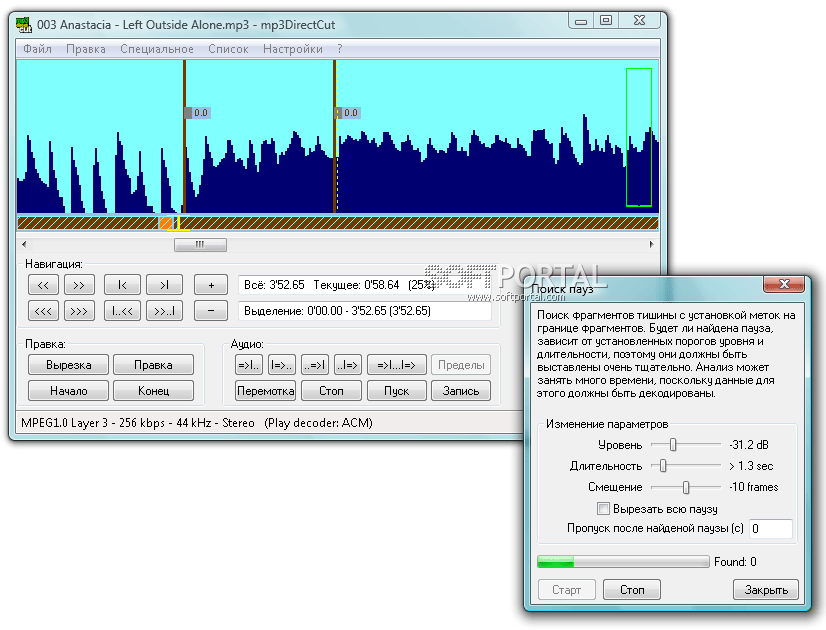Click the I=>.. audio play button
This screenshot has height=630, width=826.
click(281, 365)
